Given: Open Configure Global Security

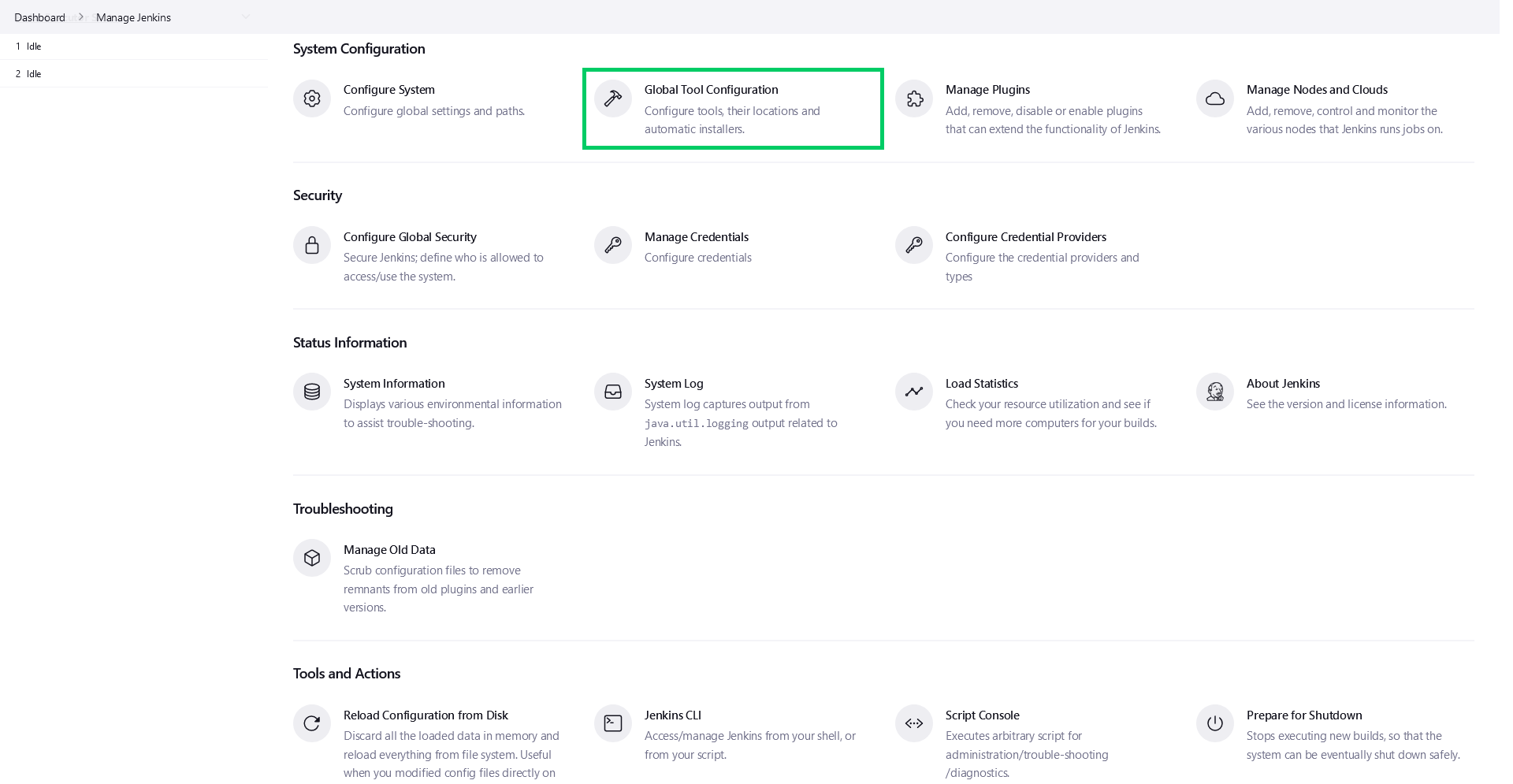Looking at the screenshot, I should pyautogui.click(x=410, y=237).
